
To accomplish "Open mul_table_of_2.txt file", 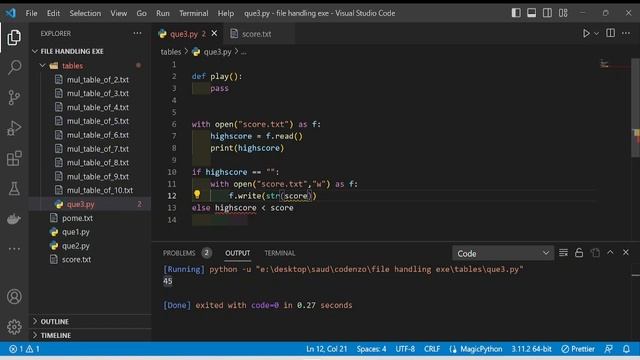I will pos(98,80).
